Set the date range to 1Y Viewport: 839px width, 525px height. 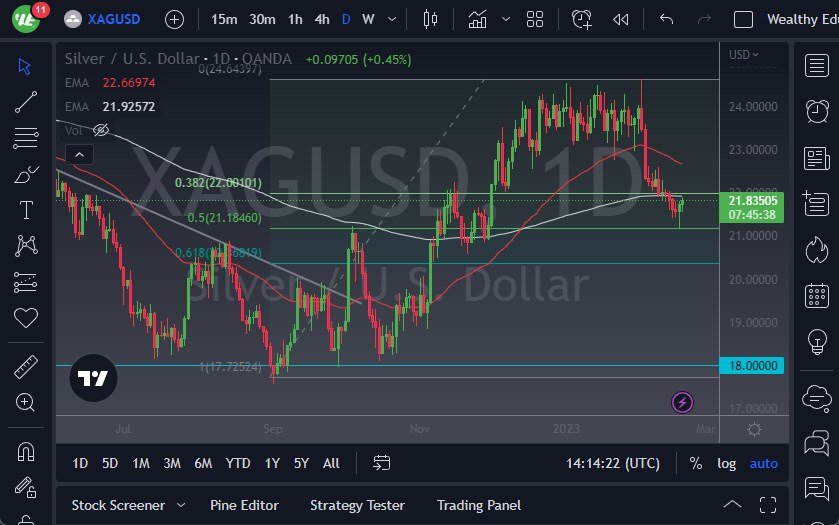(x=272, y=463)
